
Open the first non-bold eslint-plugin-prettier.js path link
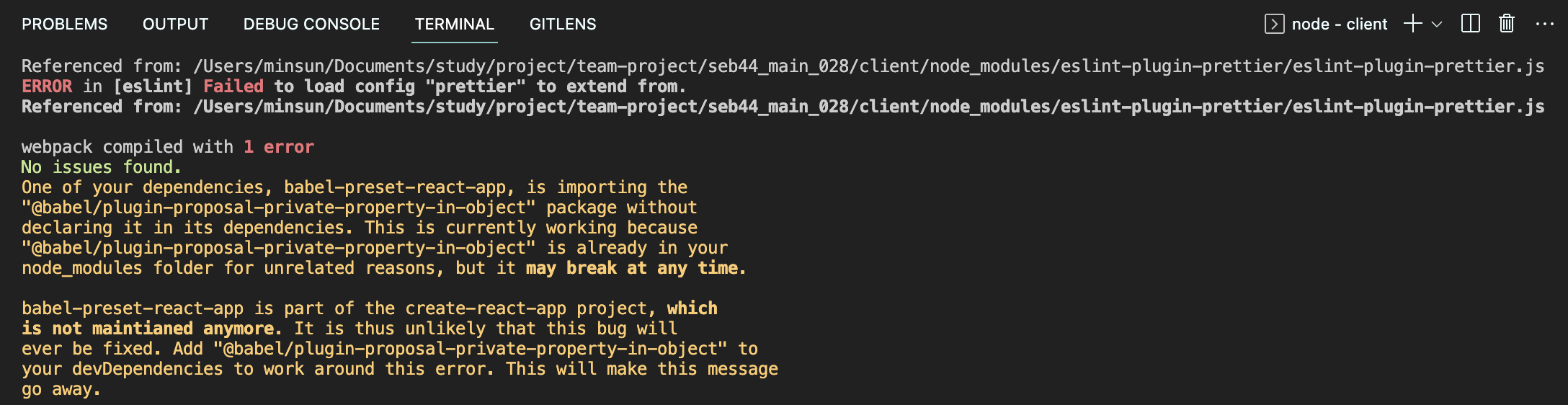(869, 66)
